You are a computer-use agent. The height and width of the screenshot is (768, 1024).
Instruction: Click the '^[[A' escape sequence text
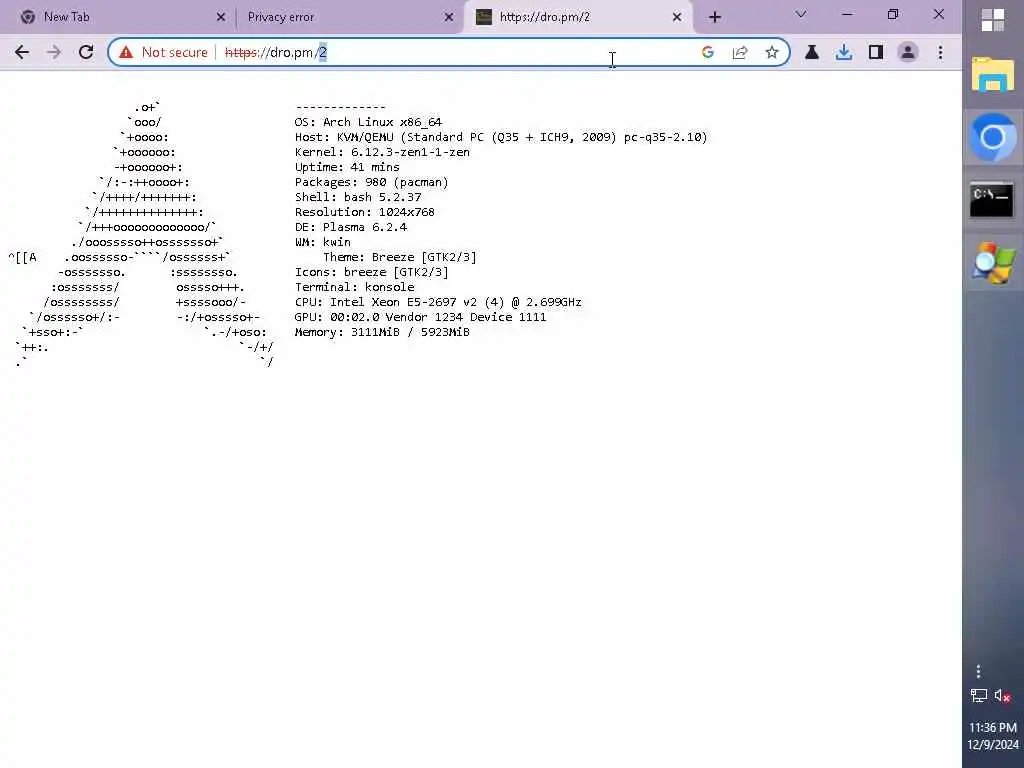pyautogui.click(x=22, y=257)
